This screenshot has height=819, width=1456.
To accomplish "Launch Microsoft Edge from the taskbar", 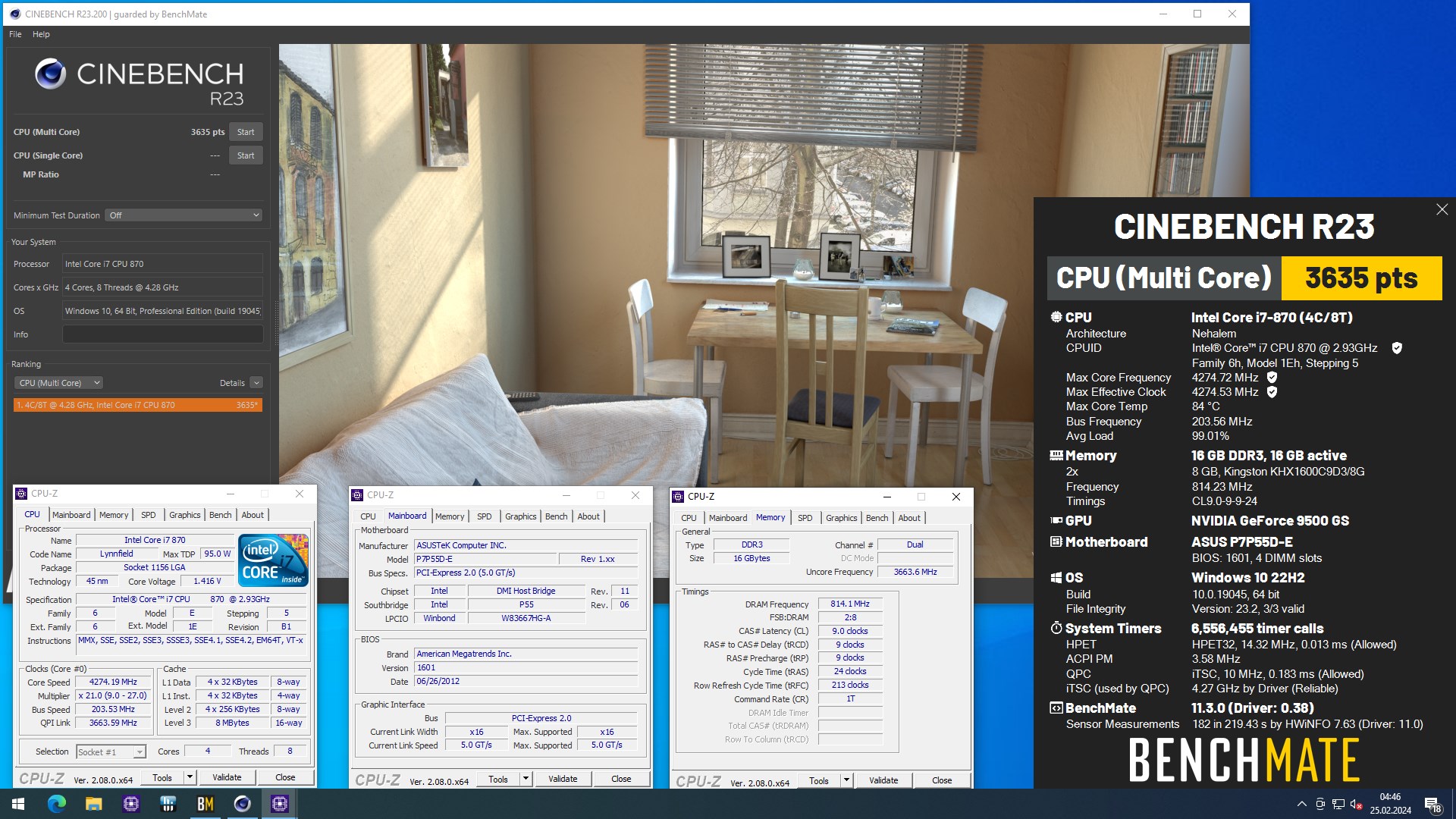I will click(x=57, y=804).
